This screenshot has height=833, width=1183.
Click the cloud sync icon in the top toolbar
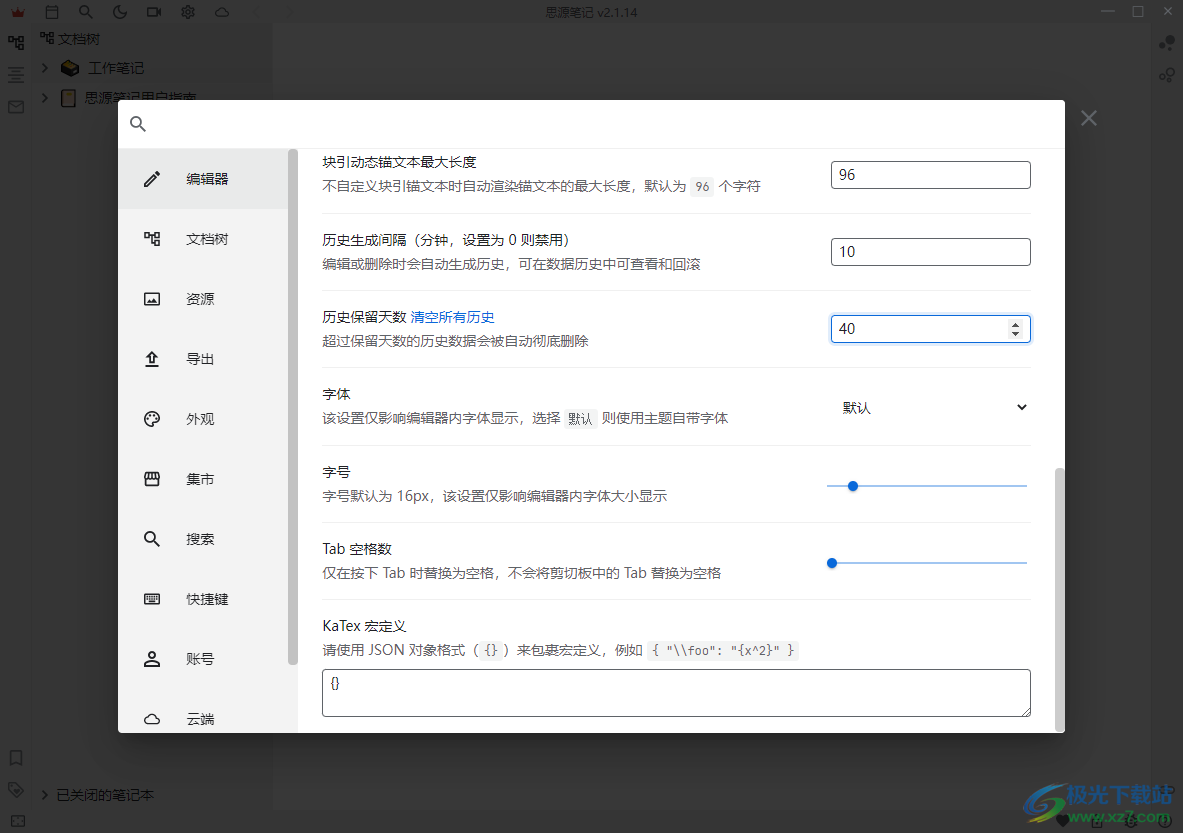(222, 12)
